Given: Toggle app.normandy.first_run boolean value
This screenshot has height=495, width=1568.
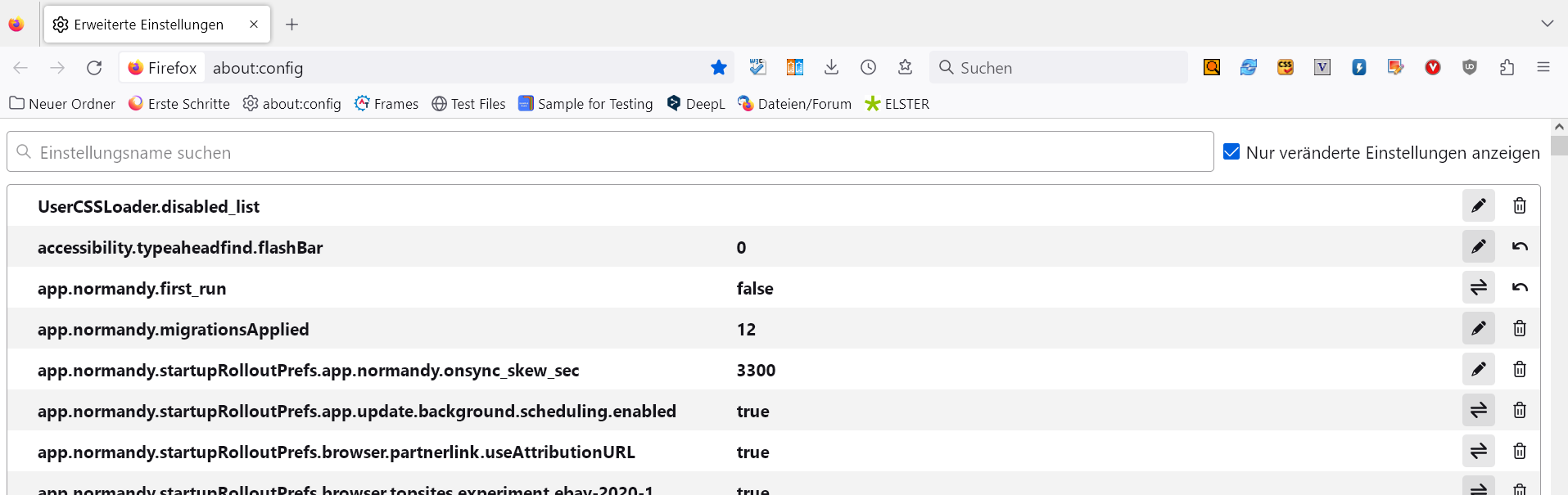Looking at the screenshot, I should tap(1478, 288).
